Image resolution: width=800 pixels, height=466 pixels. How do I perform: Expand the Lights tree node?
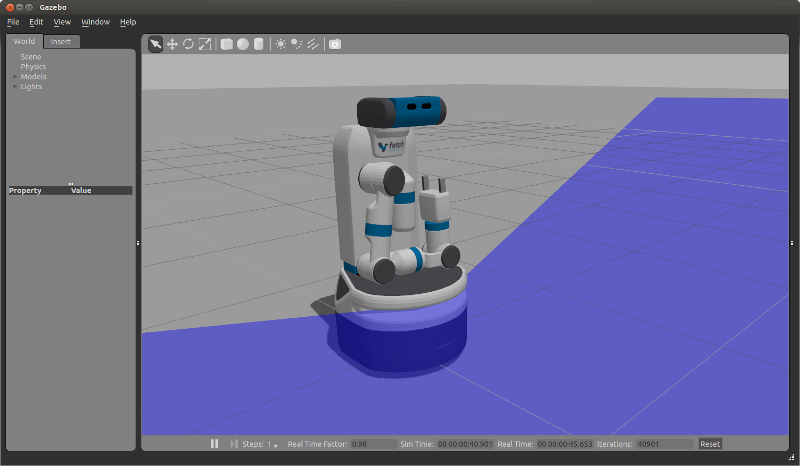tap(15, 86)
